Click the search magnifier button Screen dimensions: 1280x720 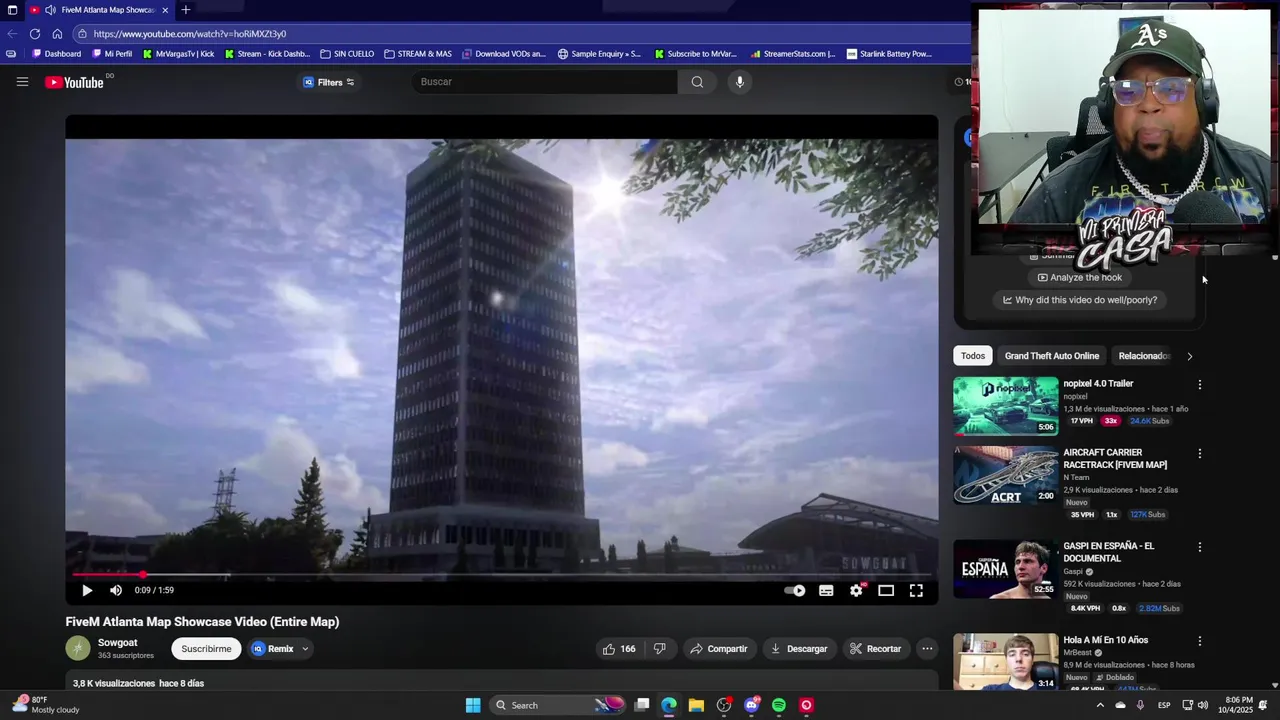click(697, 82)
